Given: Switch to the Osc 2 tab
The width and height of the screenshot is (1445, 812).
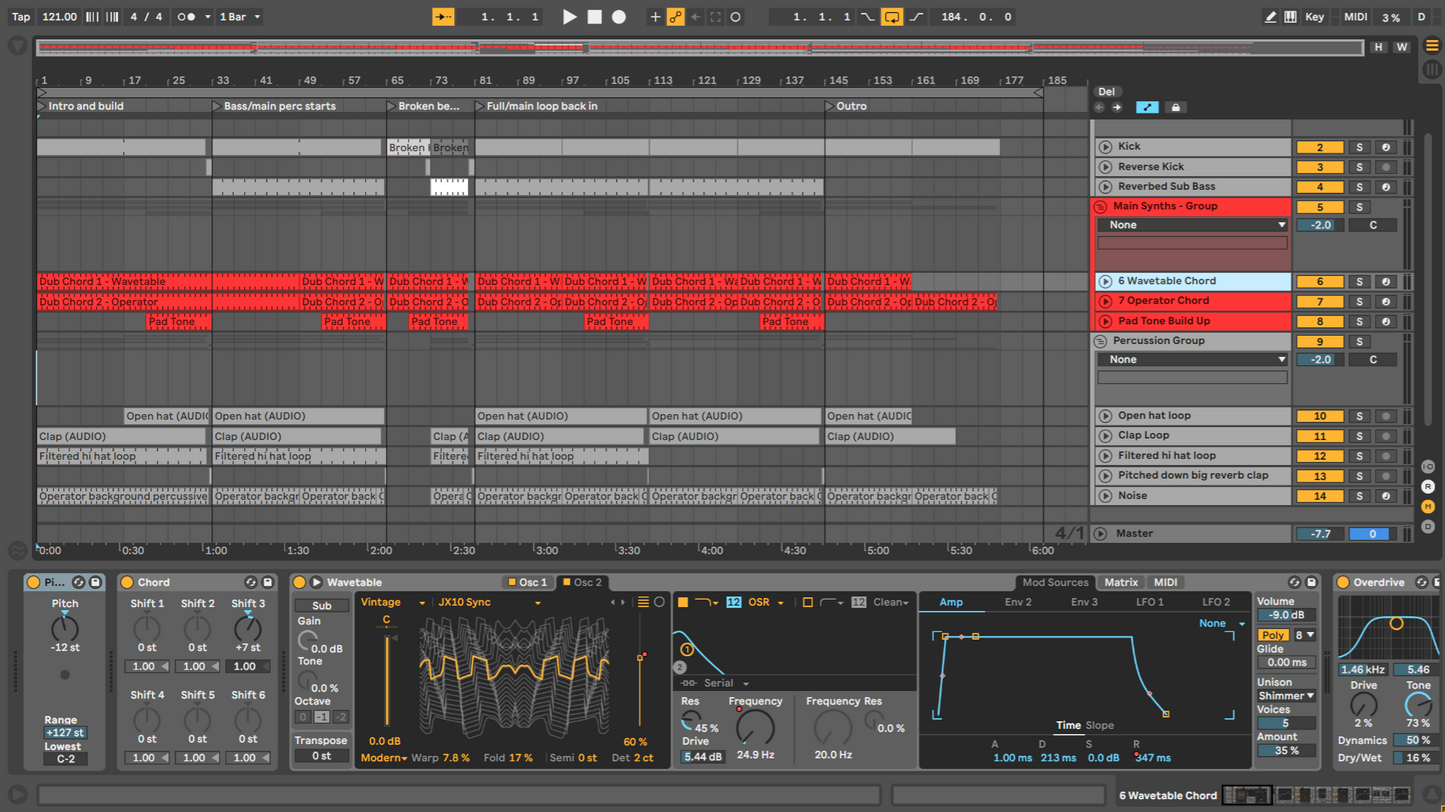Looking at the screenshot, I should 582,582.
